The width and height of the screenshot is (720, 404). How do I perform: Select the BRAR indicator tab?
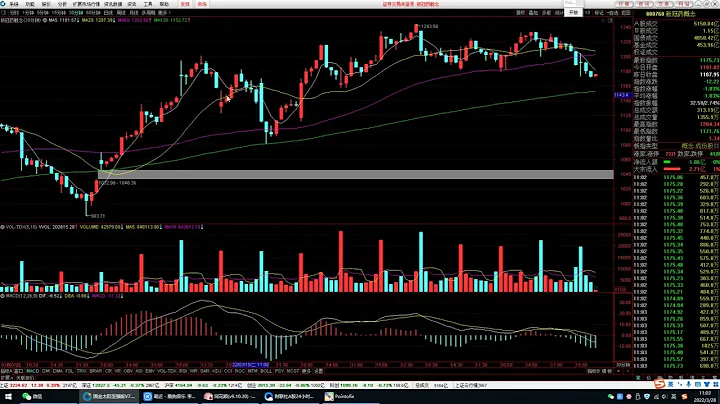[96, 371]
